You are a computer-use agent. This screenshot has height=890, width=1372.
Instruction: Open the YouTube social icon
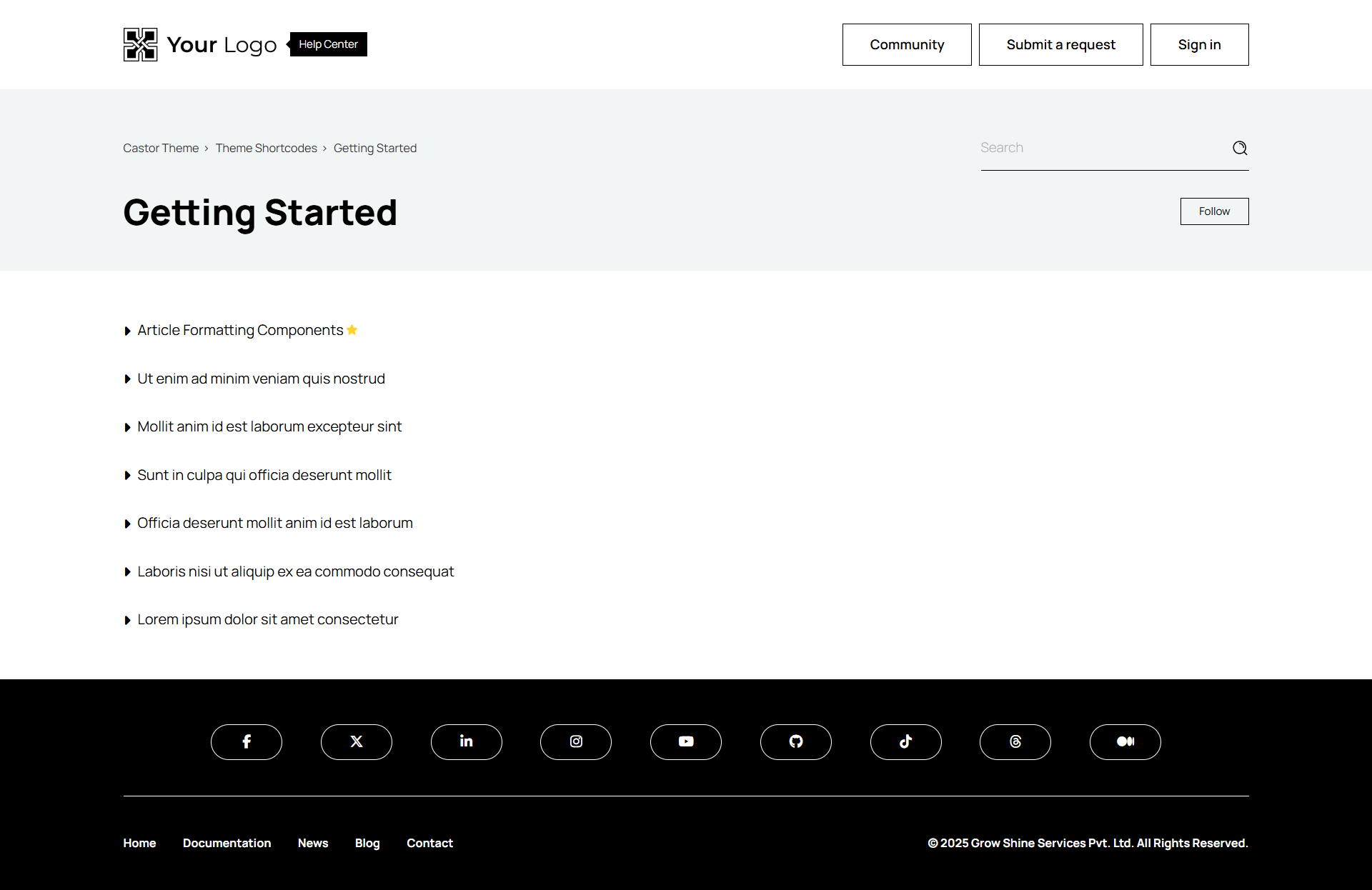click(686, 741)
